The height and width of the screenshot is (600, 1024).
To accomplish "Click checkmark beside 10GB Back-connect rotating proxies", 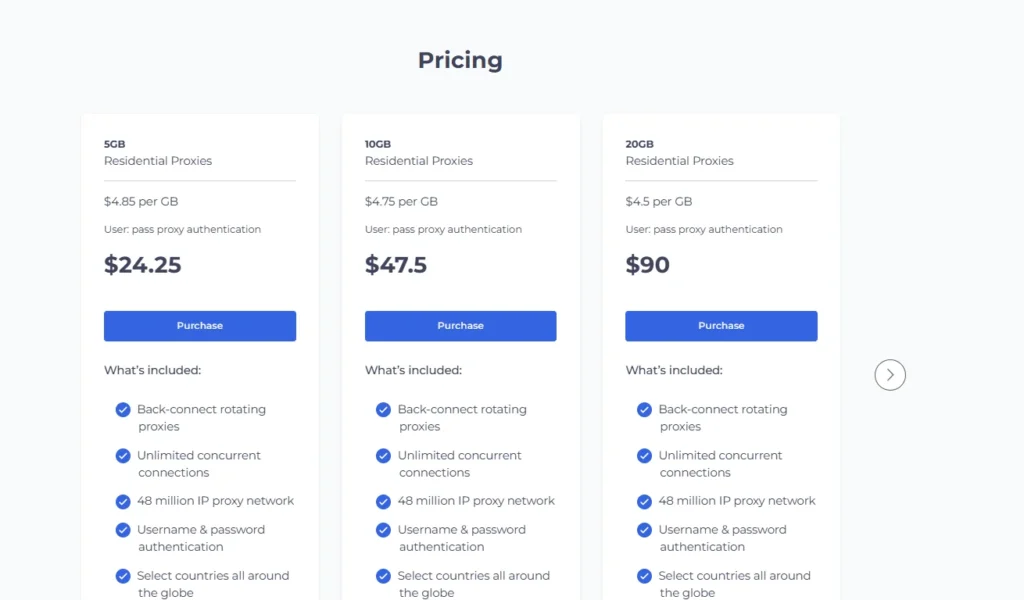I will [383, 409].
